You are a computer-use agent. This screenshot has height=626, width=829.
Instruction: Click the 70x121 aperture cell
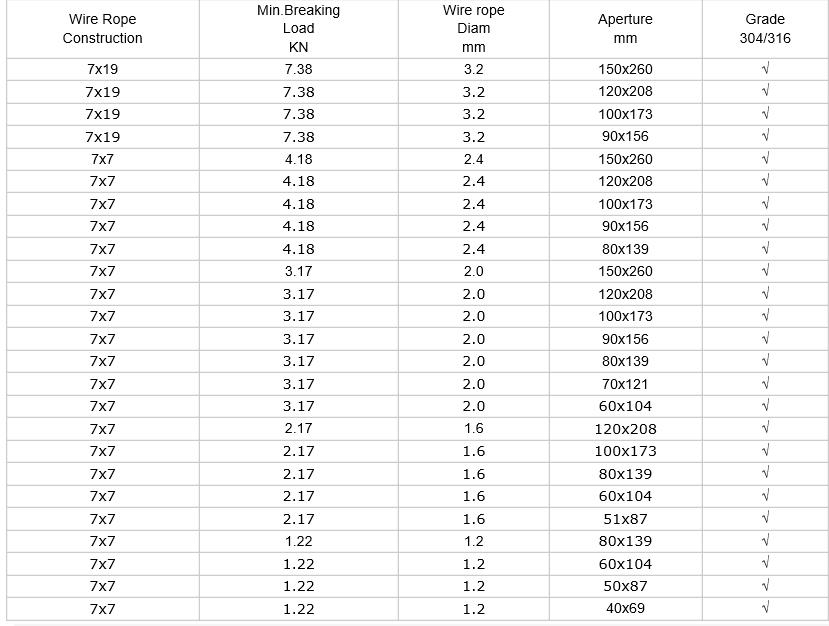click(625, 384)
